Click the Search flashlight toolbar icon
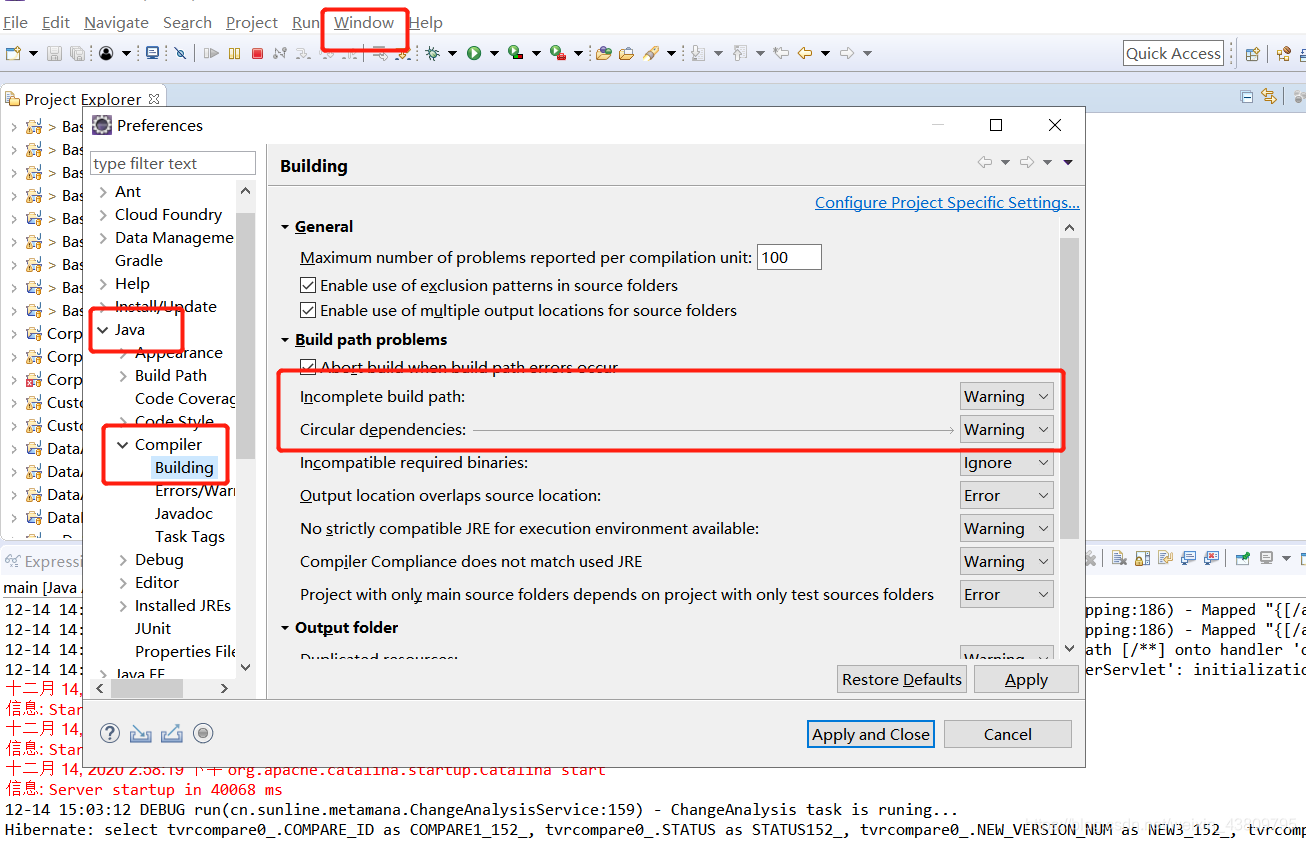The width and height of the screenshot is (1306, 843). tap(651, 53)
